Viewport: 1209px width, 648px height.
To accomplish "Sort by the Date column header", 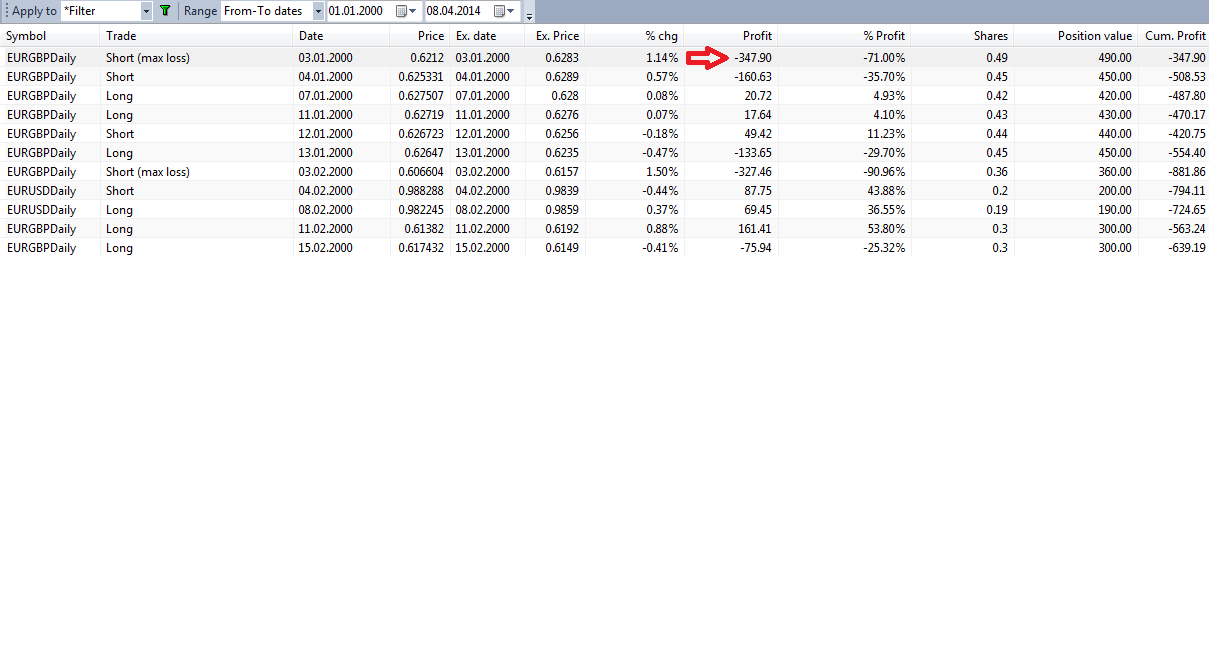I will [x=341, y=36].
